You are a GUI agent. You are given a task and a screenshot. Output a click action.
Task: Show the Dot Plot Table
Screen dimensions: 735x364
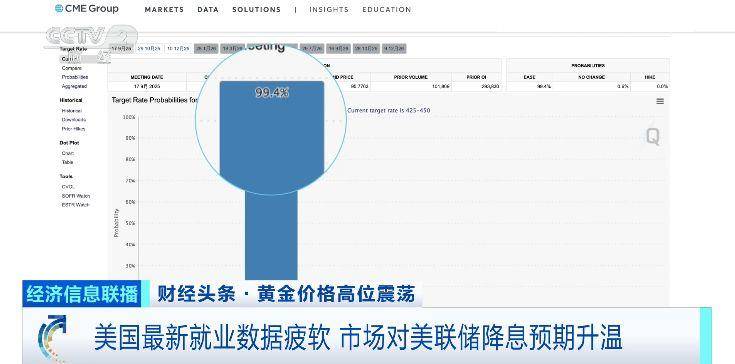[x=68, y=162]
